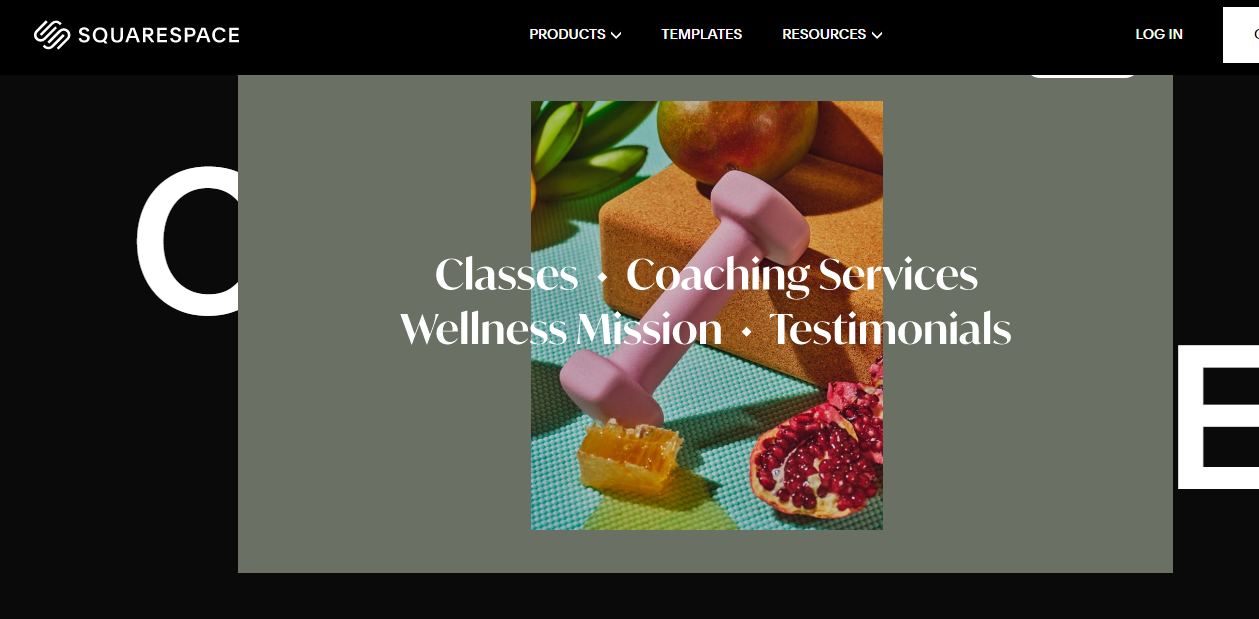Screen dimensions: 1259x619
Task: Click the white button beside Log In
Action: (1241, 35)
